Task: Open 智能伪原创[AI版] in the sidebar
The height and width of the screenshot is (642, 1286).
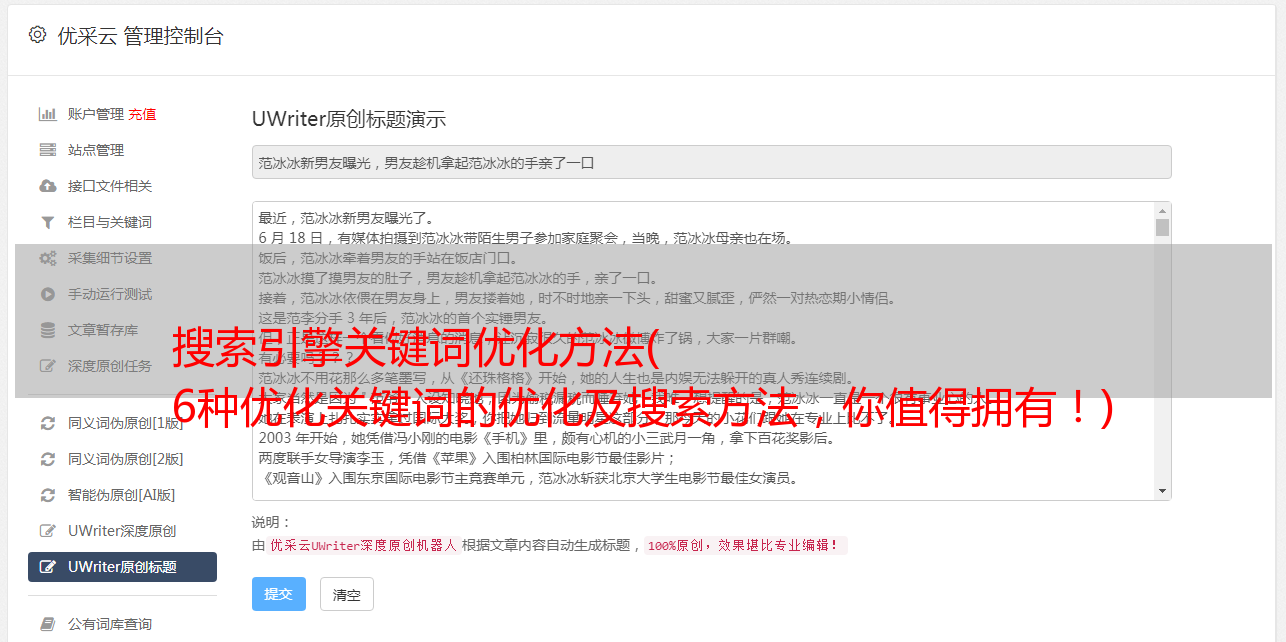Action: click(122, 495)
